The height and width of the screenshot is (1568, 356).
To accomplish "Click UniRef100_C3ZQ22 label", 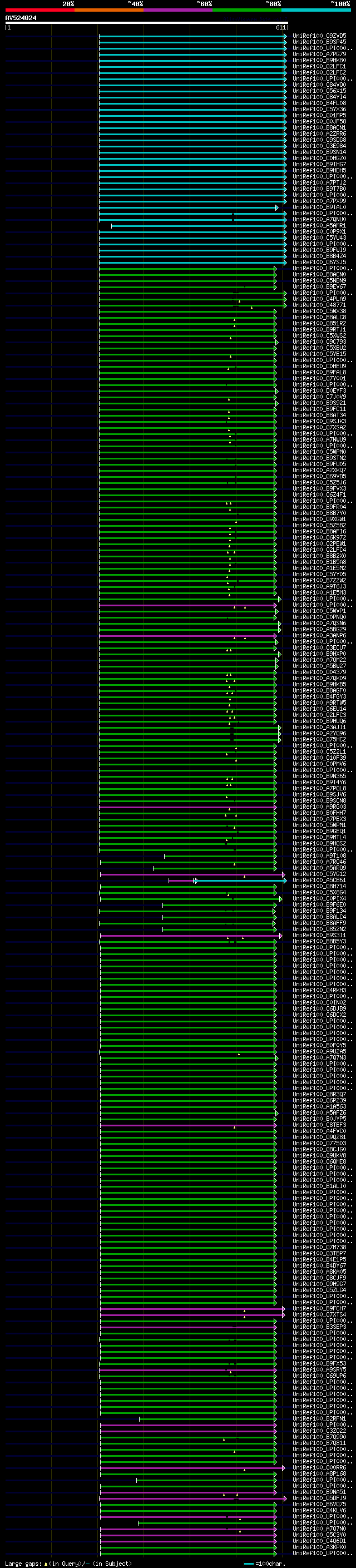I will (319, 1431).
